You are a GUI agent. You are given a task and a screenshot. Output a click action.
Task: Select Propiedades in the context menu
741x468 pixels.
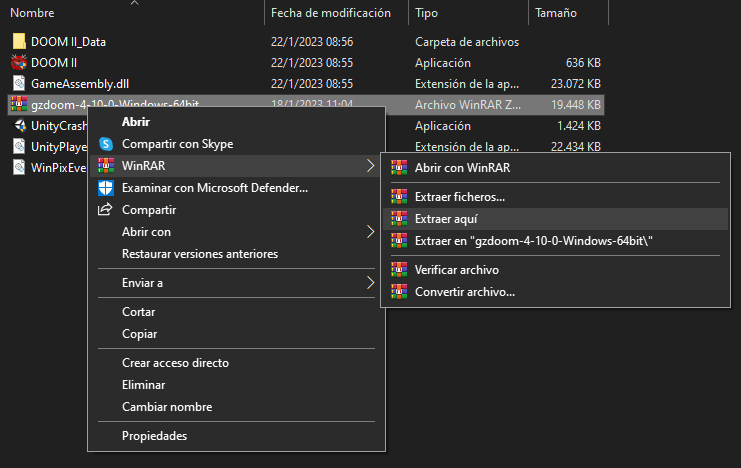click(x=154, y=436)
